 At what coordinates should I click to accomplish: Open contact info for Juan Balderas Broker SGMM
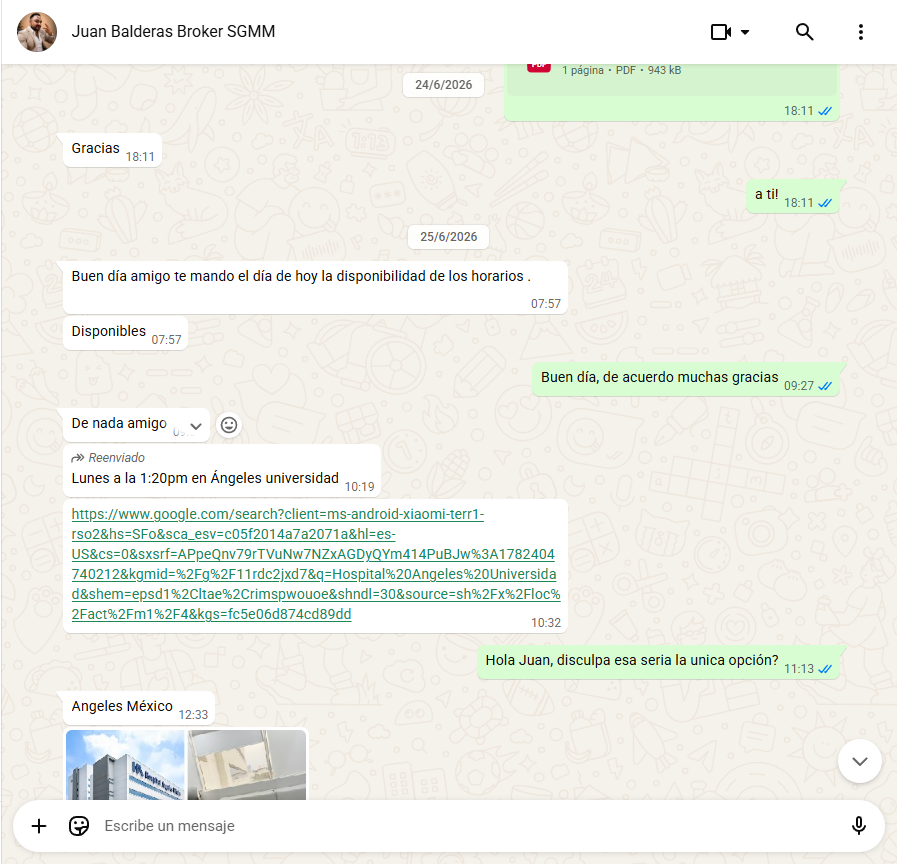pyautogui.click(x=173, y=31)
